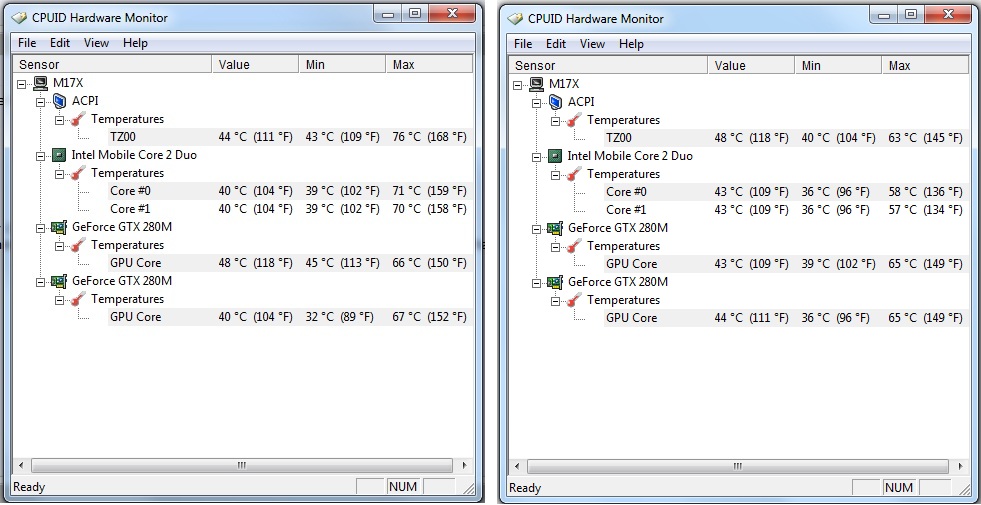Click Min column header in right window
Image resolution: width=981 pixels, height=505 pixels.
click(838, 66)
